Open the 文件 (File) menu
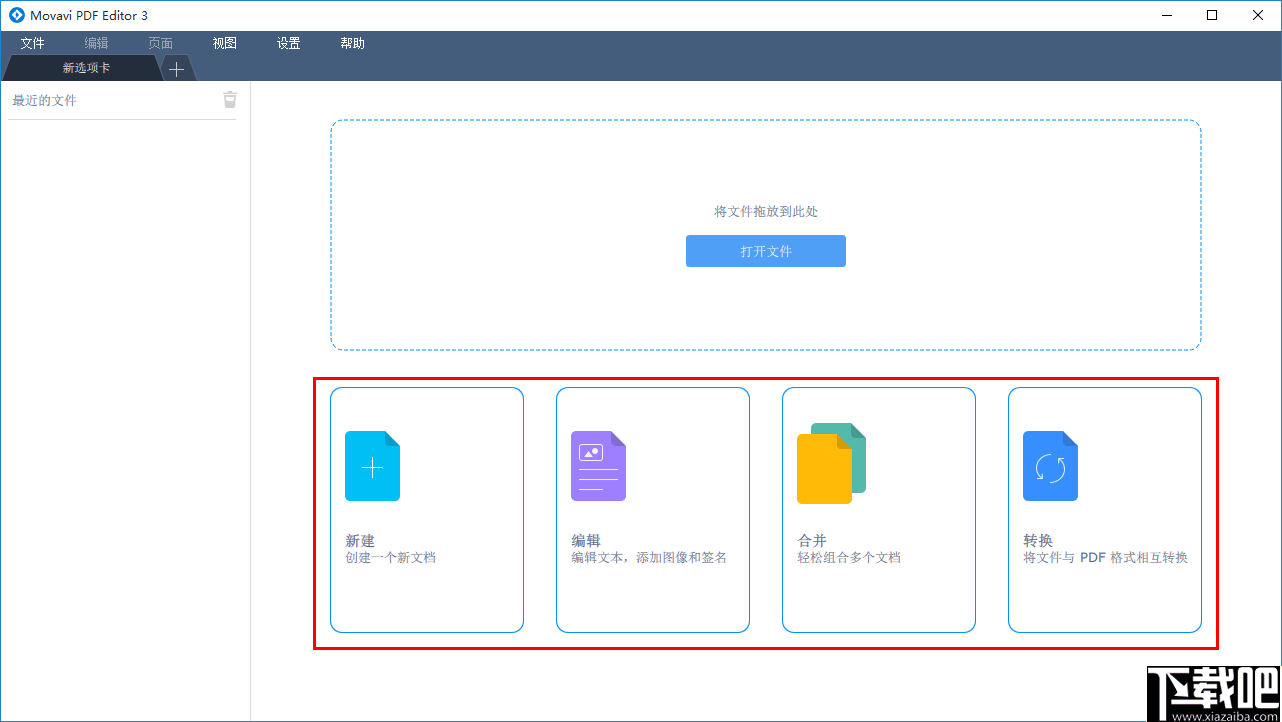The width and height of the screenshot is (1282, 722). coord(32,43)
